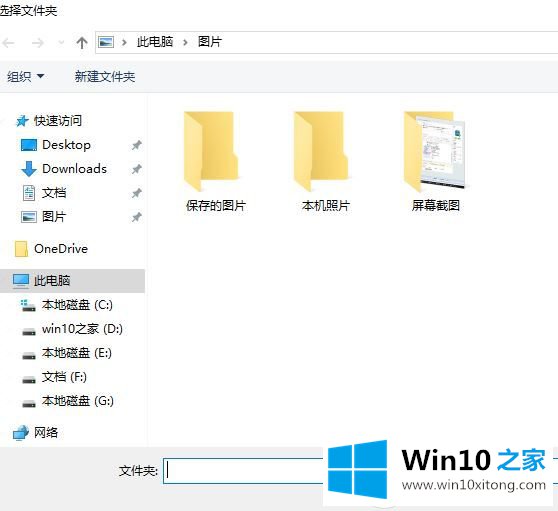Click the C: system drive icon
Image resolution: width=558 pixels, height=511 pixels.
point(28,305)
